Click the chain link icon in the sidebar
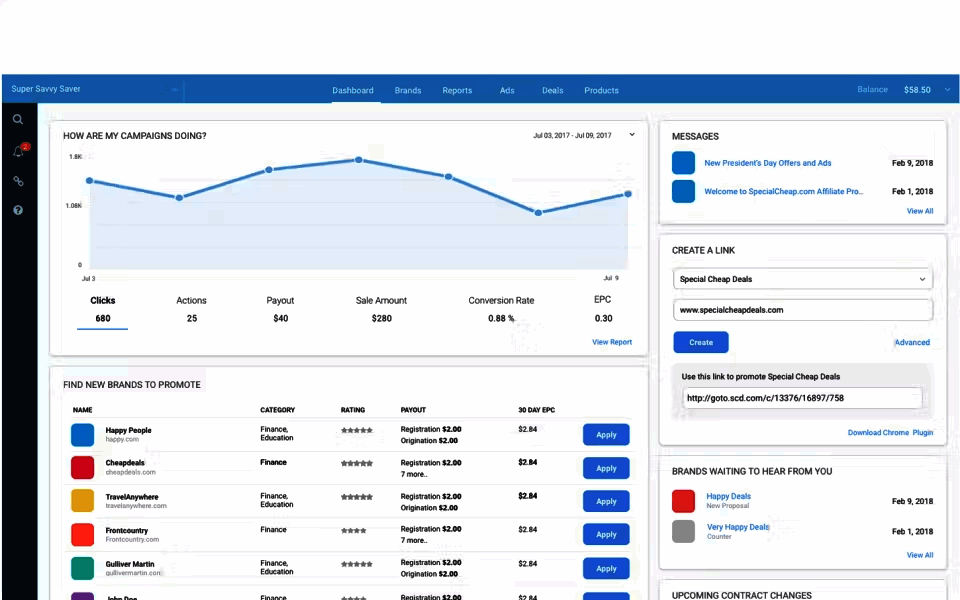The width and height of the screenshot is (960, 600). pos(18,181)
